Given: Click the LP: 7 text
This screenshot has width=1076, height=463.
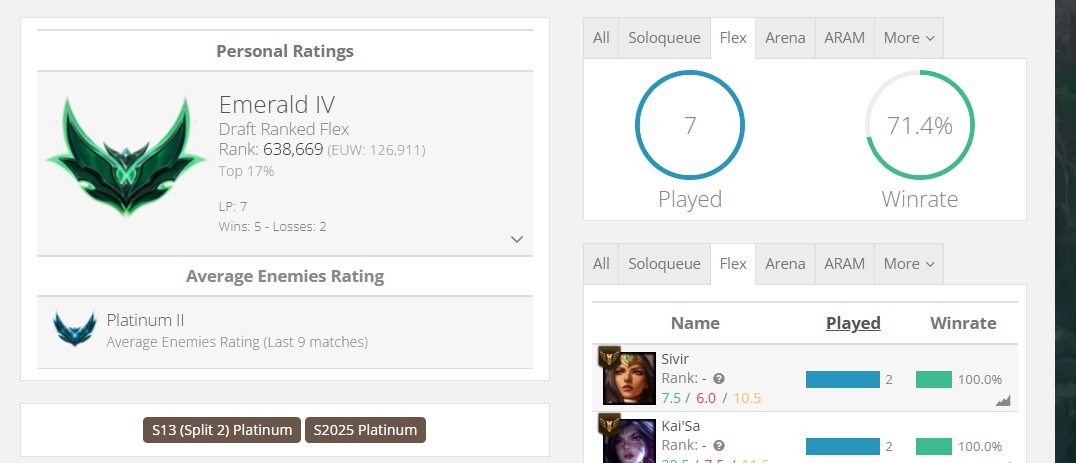Looking at the screenshot, I should tap(233, 206).
